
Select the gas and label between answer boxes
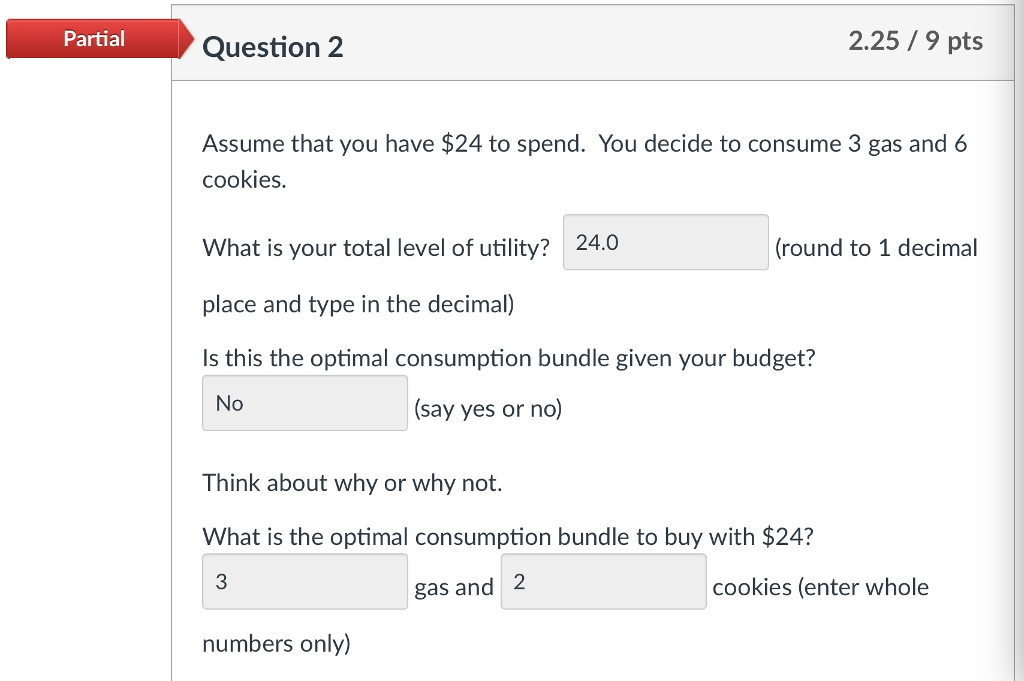454,588
